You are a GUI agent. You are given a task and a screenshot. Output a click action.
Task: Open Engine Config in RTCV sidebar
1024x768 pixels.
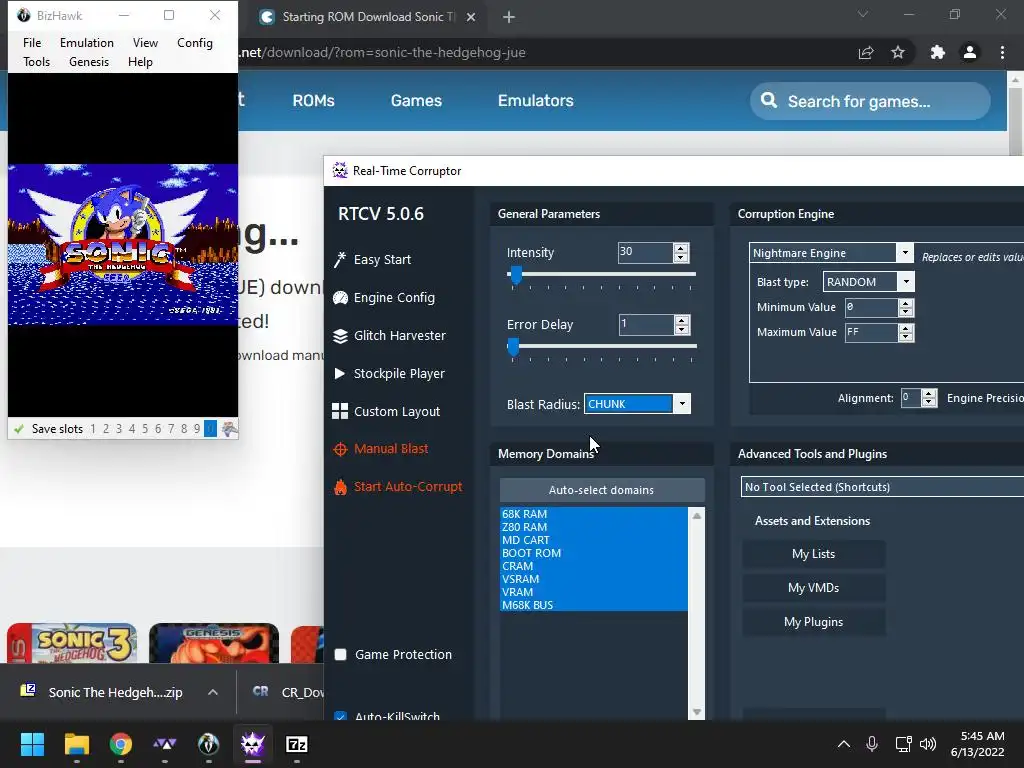point(384,297)
